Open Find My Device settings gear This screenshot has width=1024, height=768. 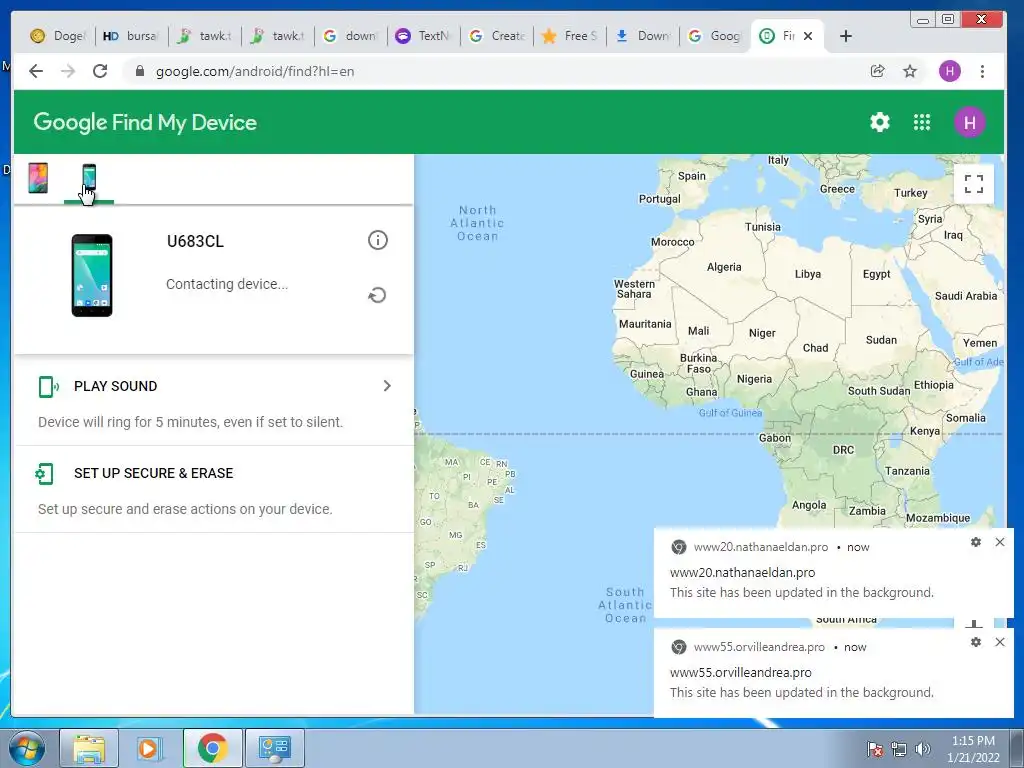pyautogui.click(x=880, y=122)
